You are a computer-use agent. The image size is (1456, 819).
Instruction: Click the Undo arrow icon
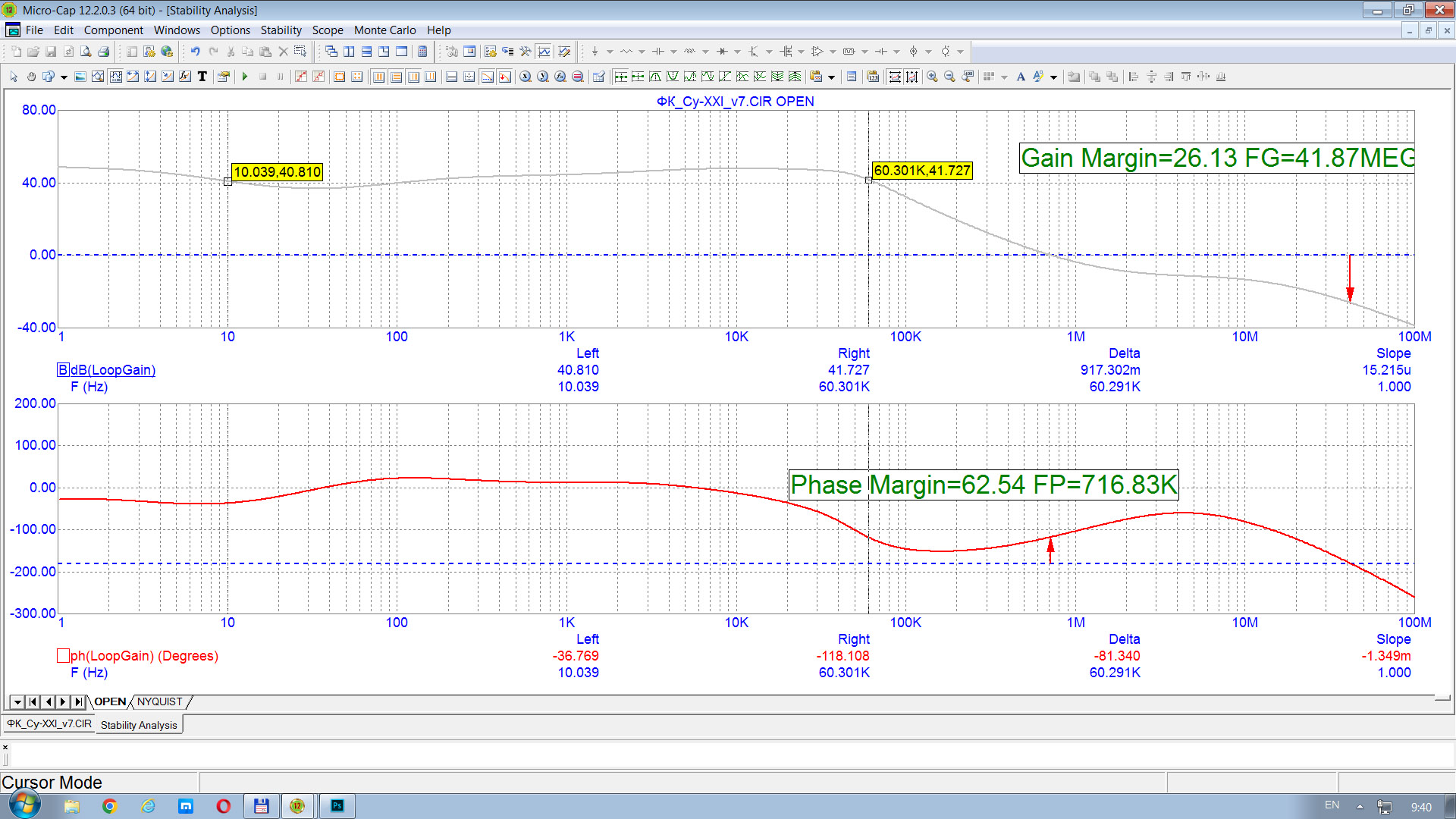(195, 52)
